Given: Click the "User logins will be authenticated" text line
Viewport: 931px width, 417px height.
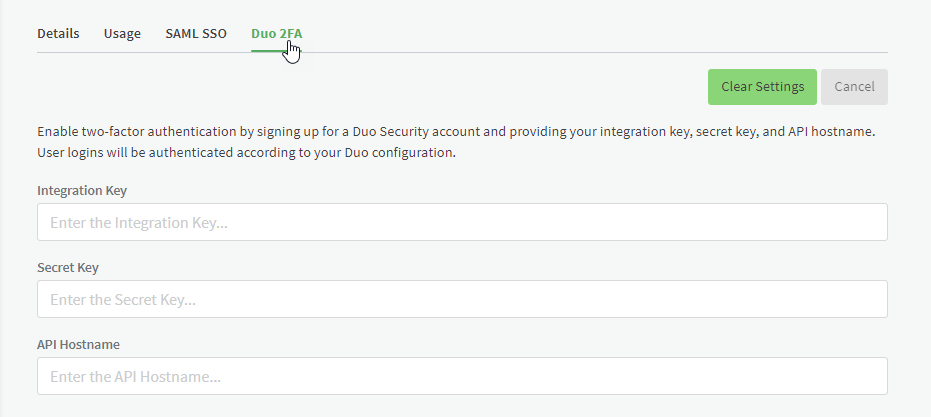Looking at the screenshot, I should [x=246, y=153].
